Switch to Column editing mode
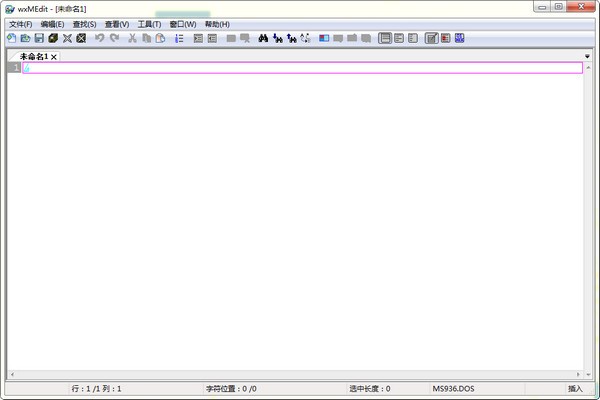 coord(445,38)
